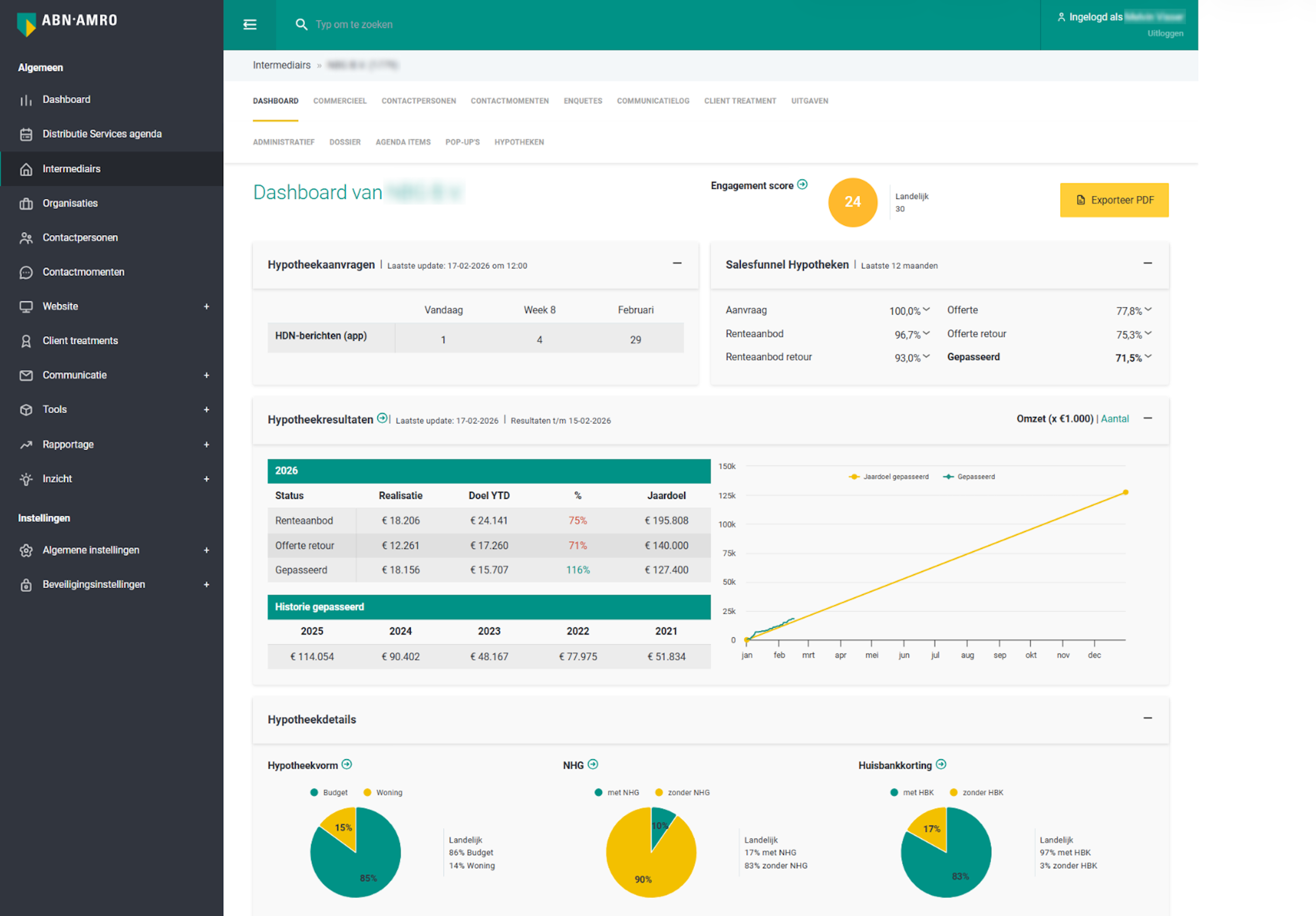Click the Jaardoel endpoint marker in December
This screenshot has height=916, width=1316.
[1125, 492]
